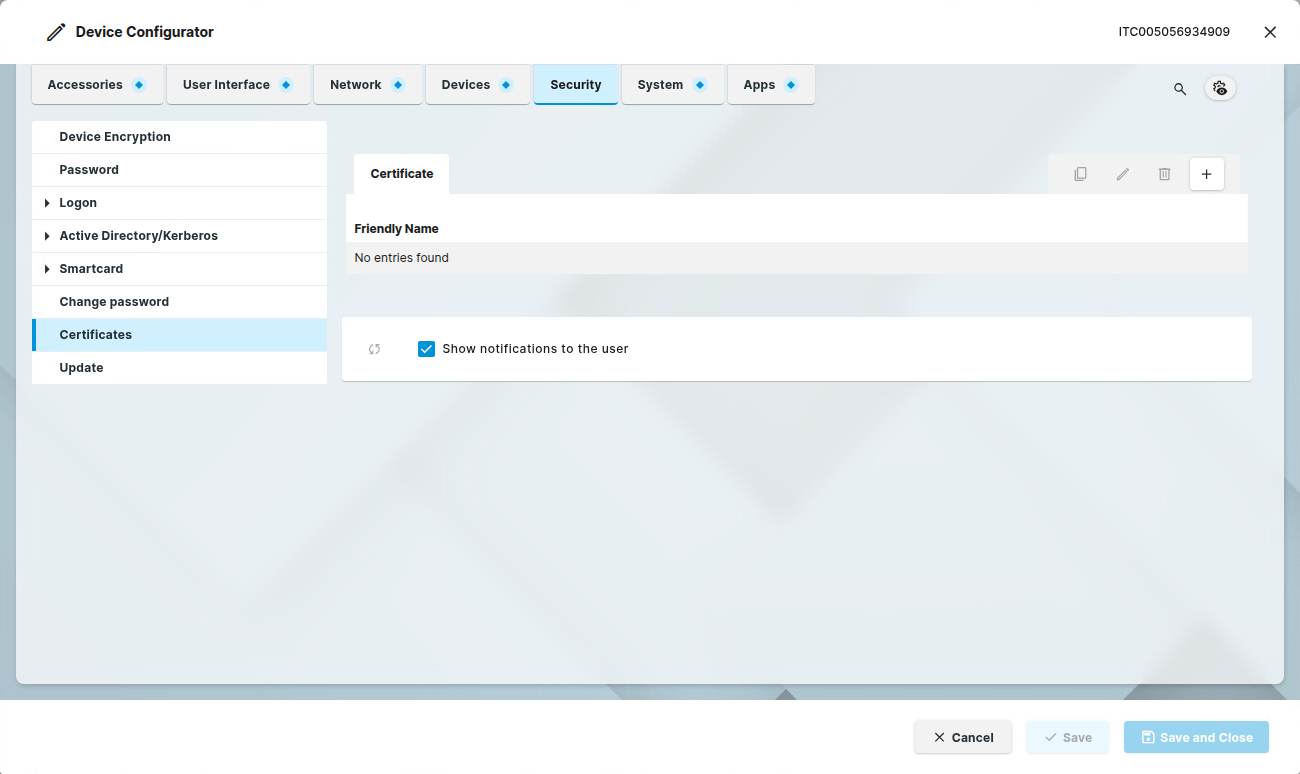Click the edit certificate pencil icon

(1122, 174)
